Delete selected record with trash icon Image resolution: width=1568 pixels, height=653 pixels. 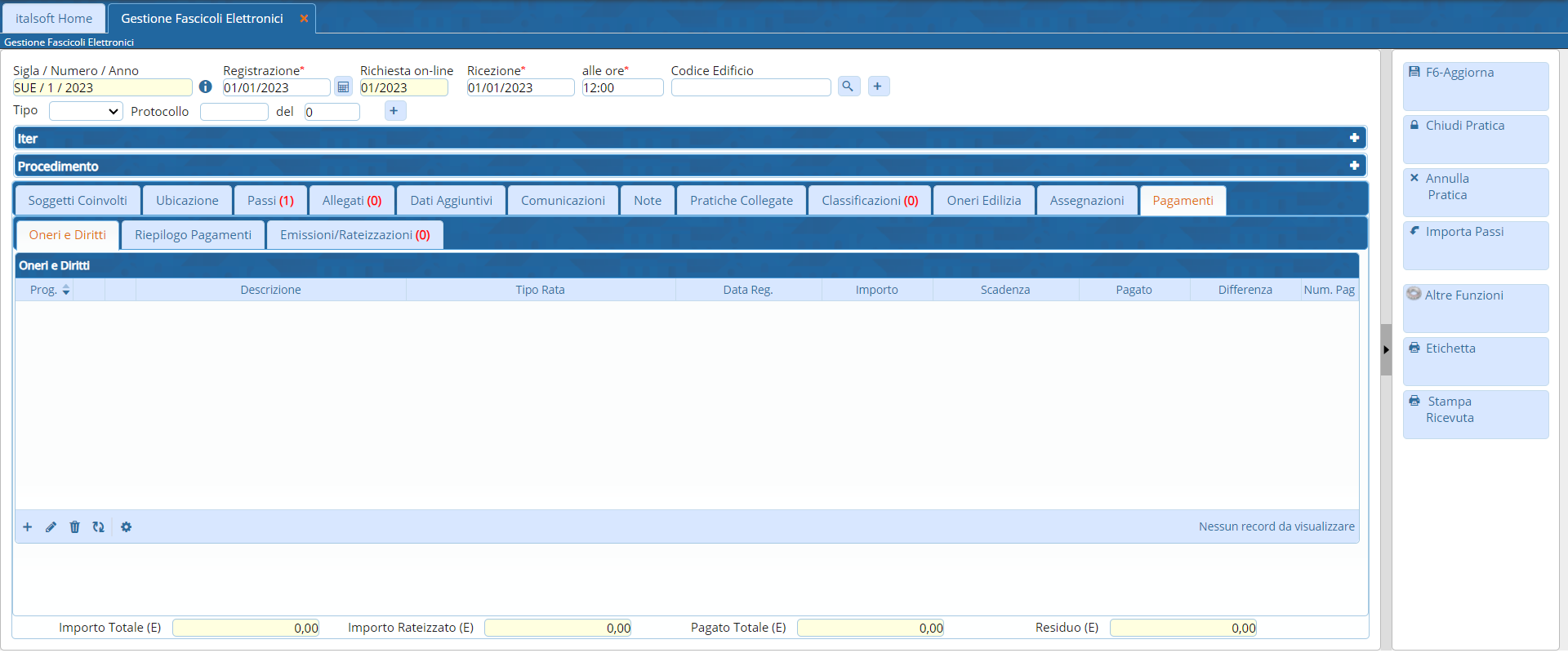(x=74, y=527)
